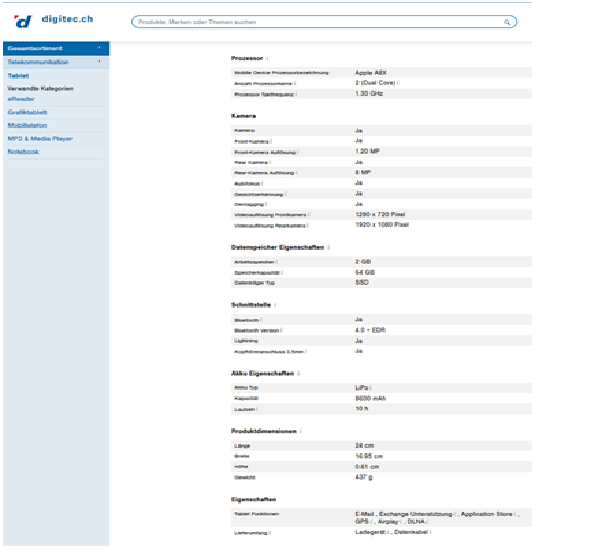Open MP3 & Media Player link

(x=40, y=139)
